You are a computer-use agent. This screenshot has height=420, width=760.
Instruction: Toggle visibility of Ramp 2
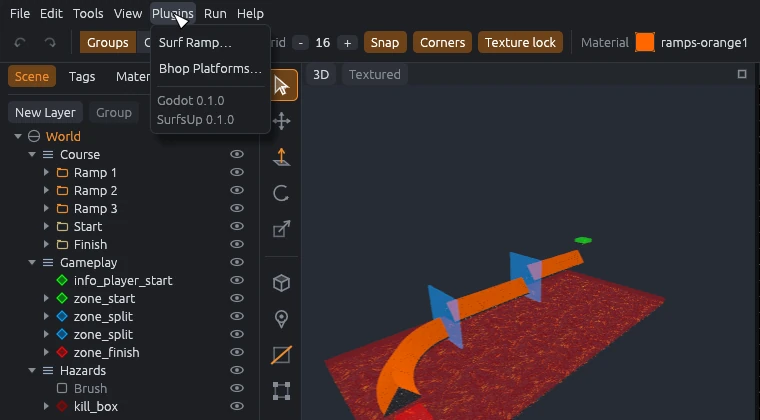point(237,190)
